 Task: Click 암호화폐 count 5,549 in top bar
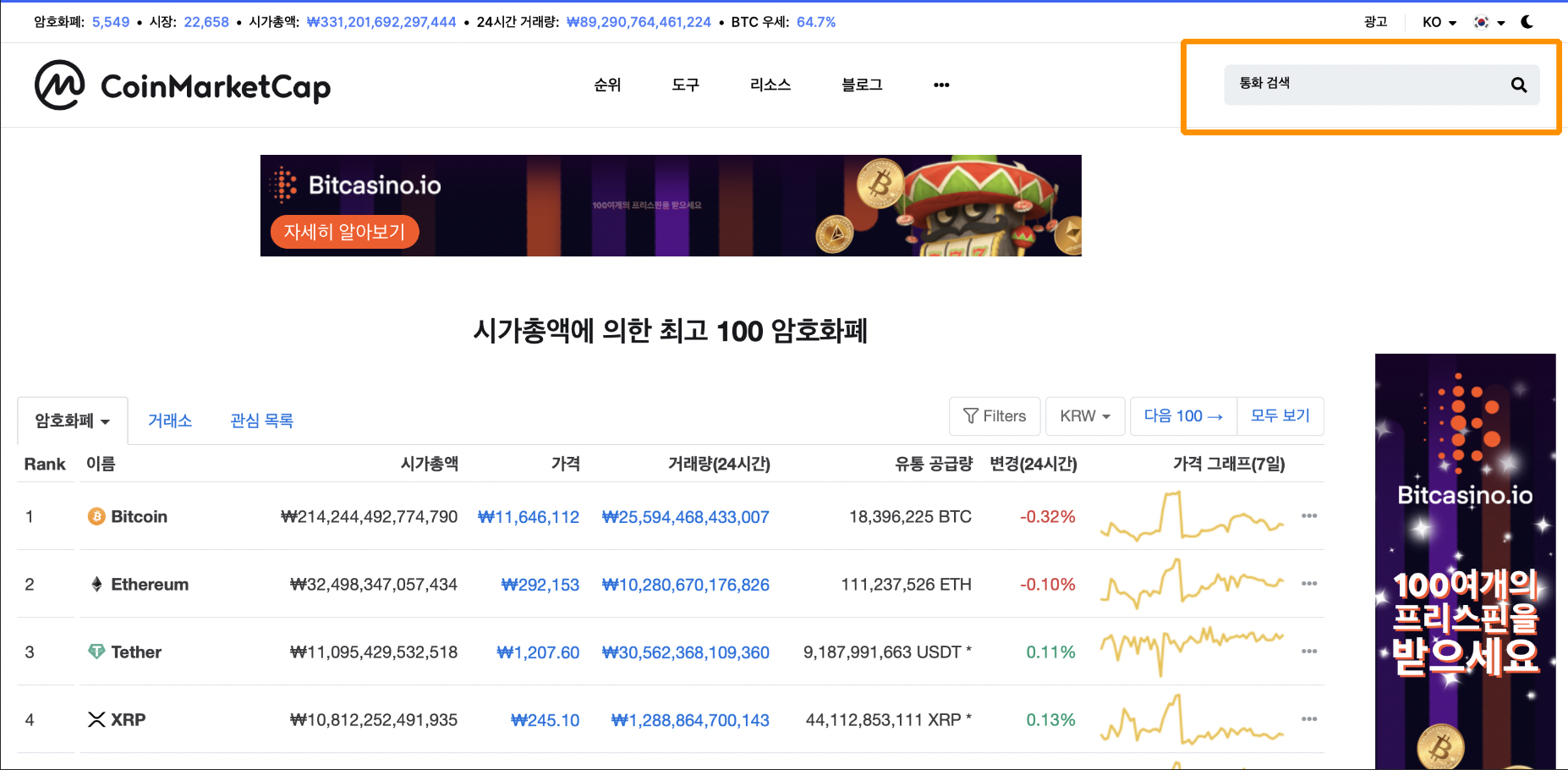(x=111, y=22)
